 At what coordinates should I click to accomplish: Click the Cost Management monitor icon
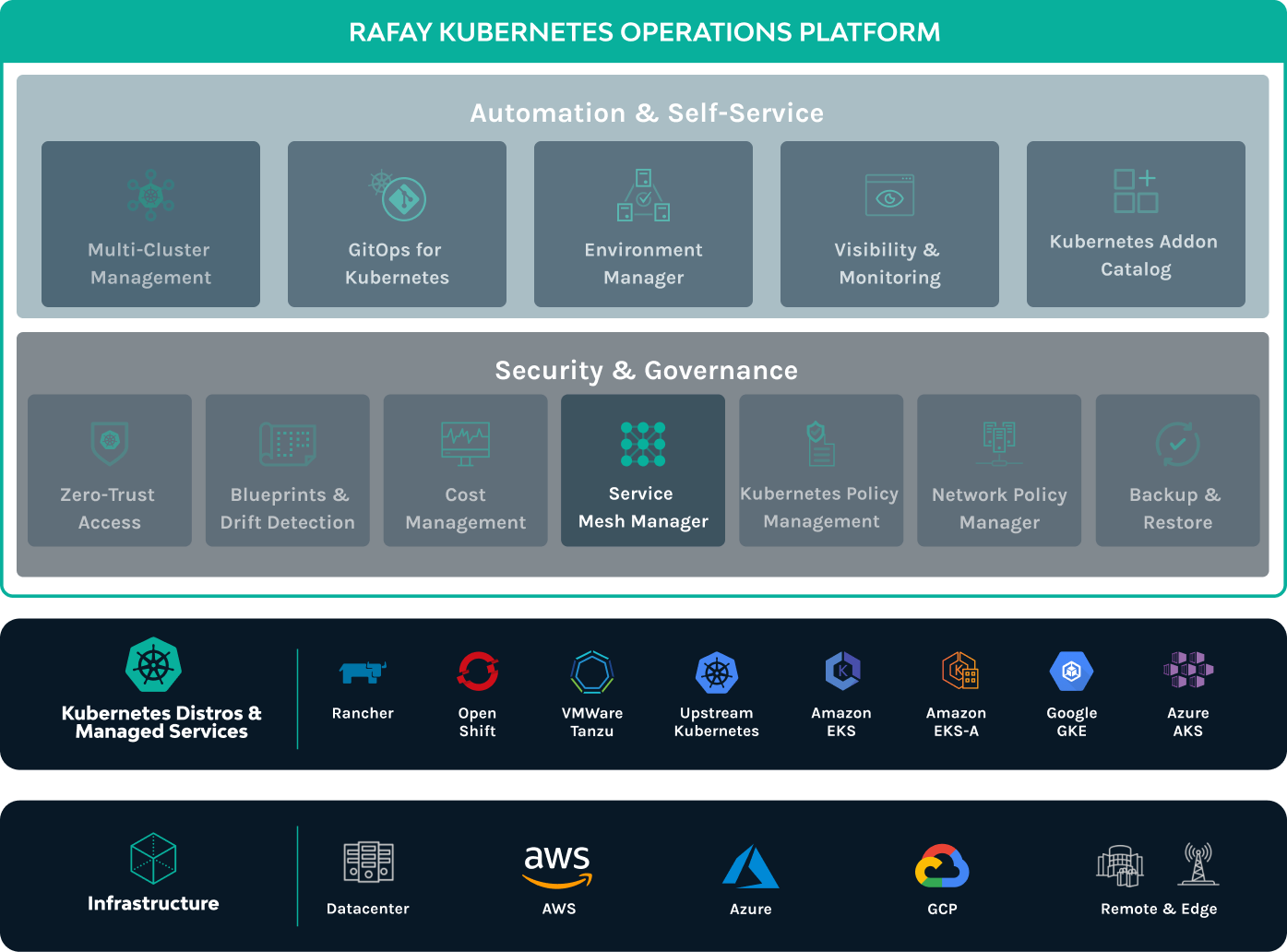[465, 444]
